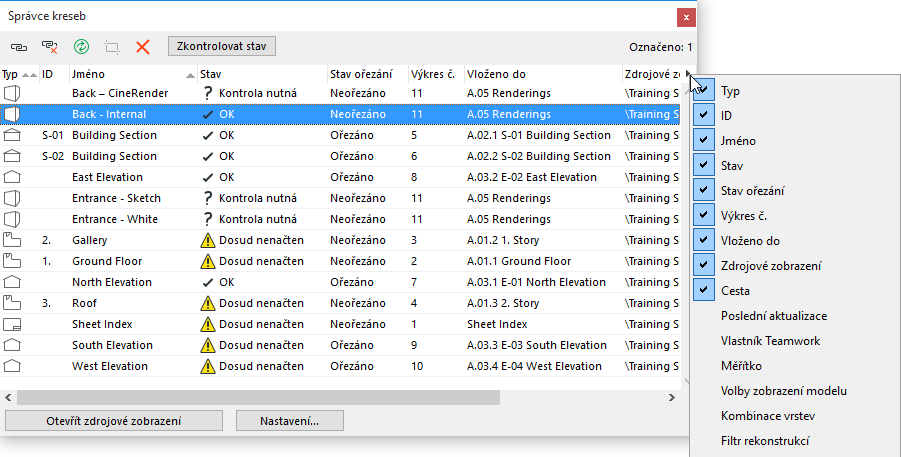The width and height of the screenshot is (901, 457).
Task: Click the red delete X icon
Action: 143,46
